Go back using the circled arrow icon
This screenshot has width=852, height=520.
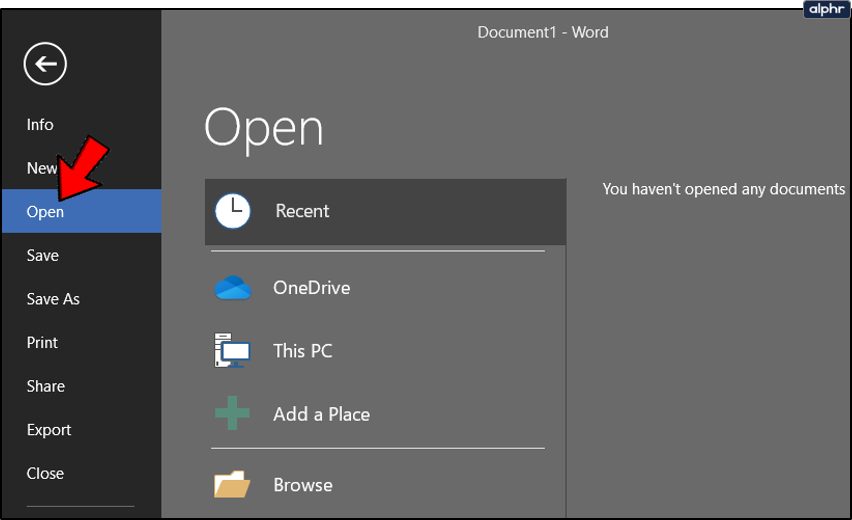45,64
